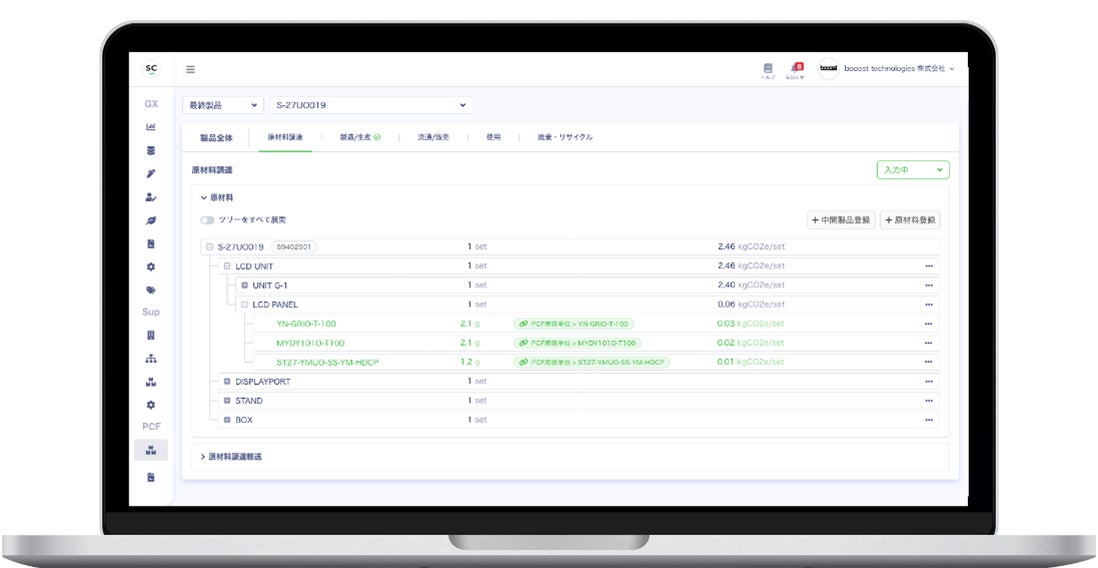Click the 中間製品登録 button
The height and width of the screenshot is (568, 1098).
coord(840,220)
